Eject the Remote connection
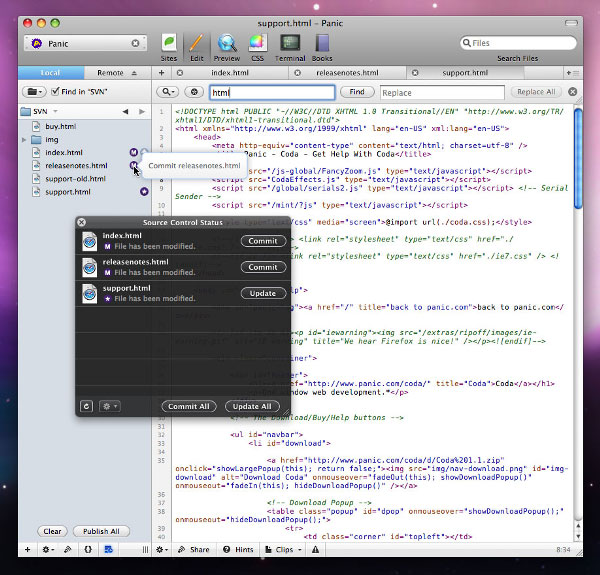600x575 pixels. point(134,73)
